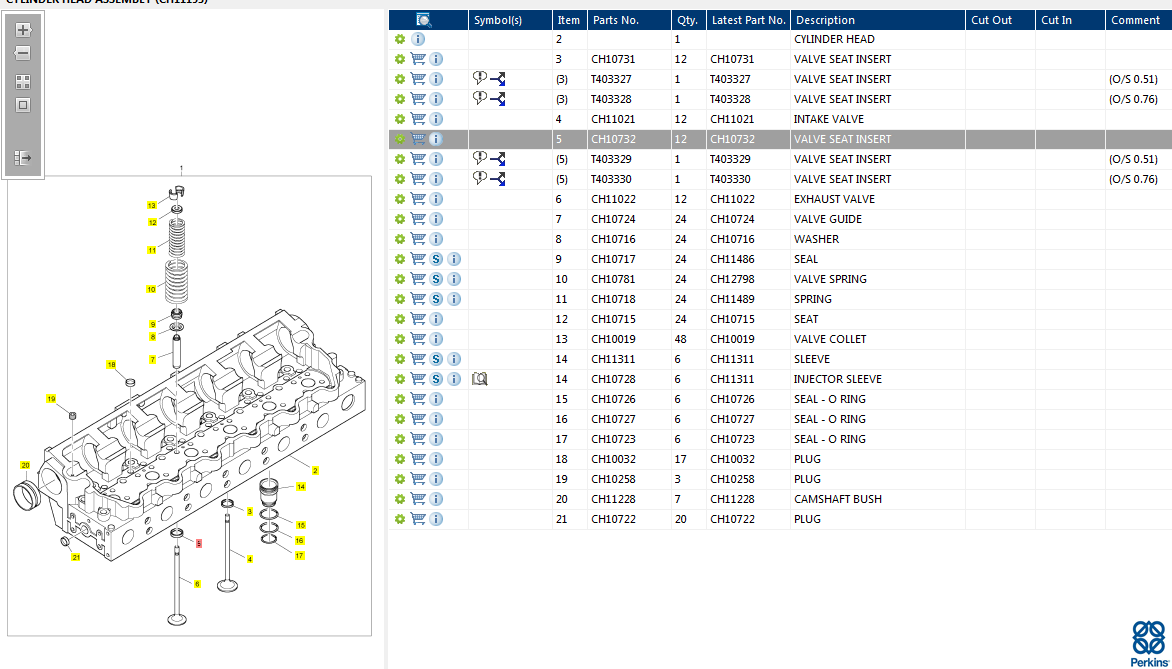Click the list export arrow icon

point(23,157)
